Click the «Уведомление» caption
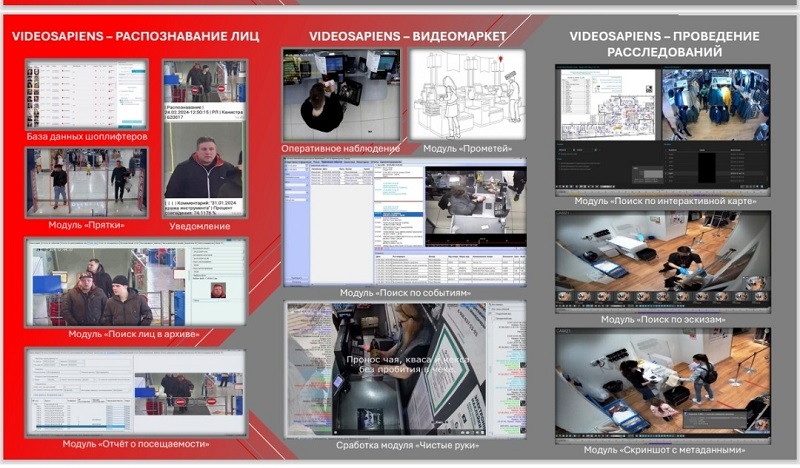Screen dimensions: 800x468 click(x=199, y=226)
